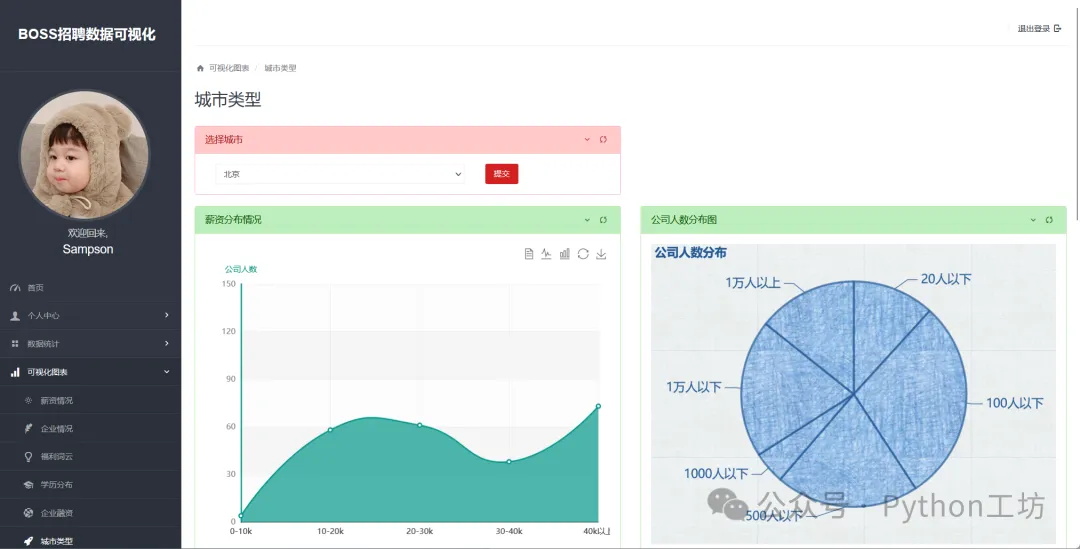Click the grid icon of 数据统计
1080x549 pixels.
coord(15,344)
